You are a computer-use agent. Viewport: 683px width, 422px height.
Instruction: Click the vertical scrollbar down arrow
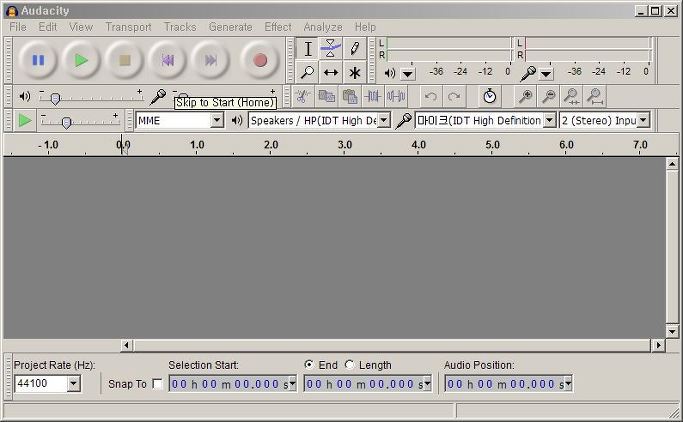672,331
